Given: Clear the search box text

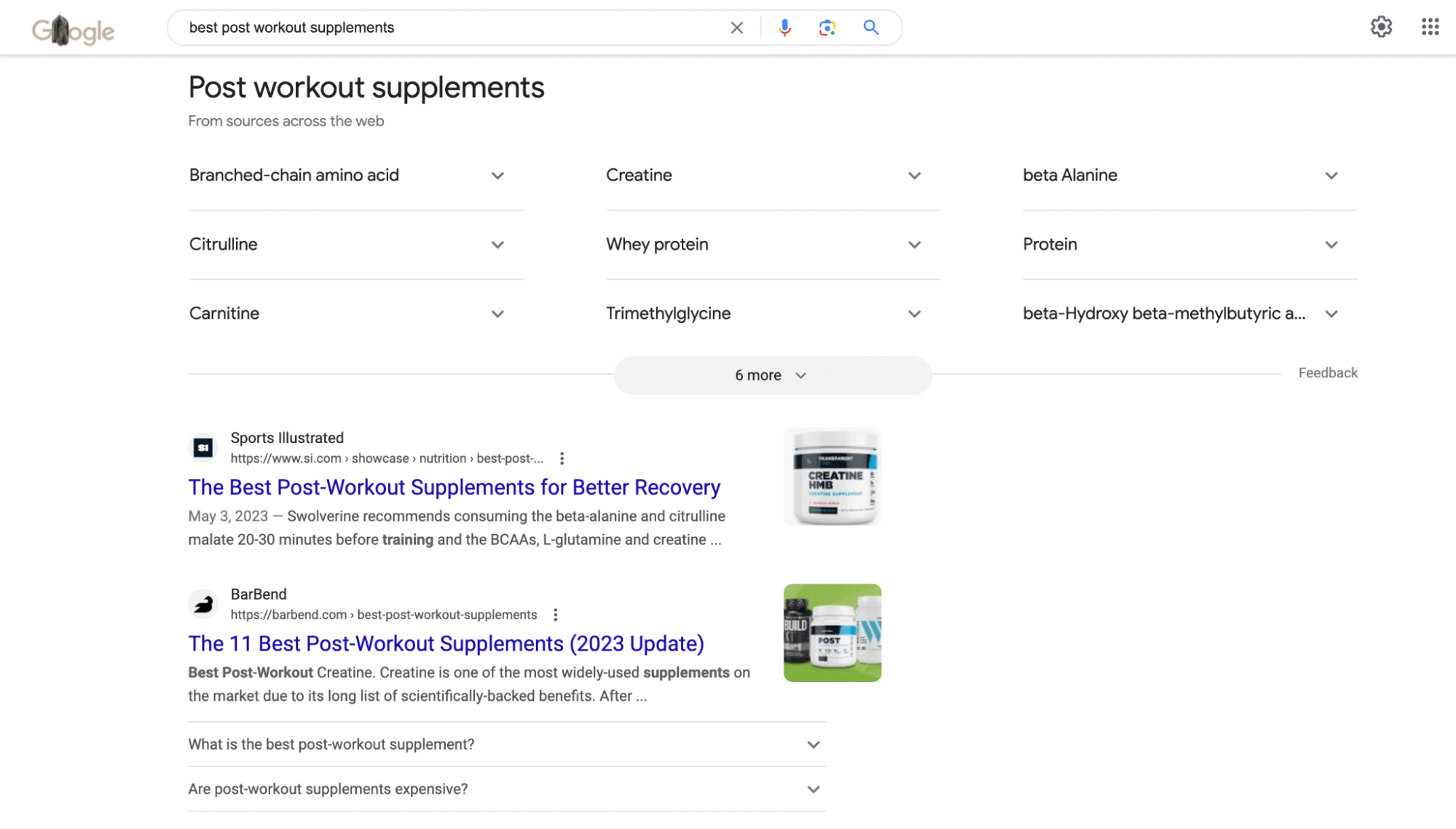Looking at the screenshot, I should point(736,28).
